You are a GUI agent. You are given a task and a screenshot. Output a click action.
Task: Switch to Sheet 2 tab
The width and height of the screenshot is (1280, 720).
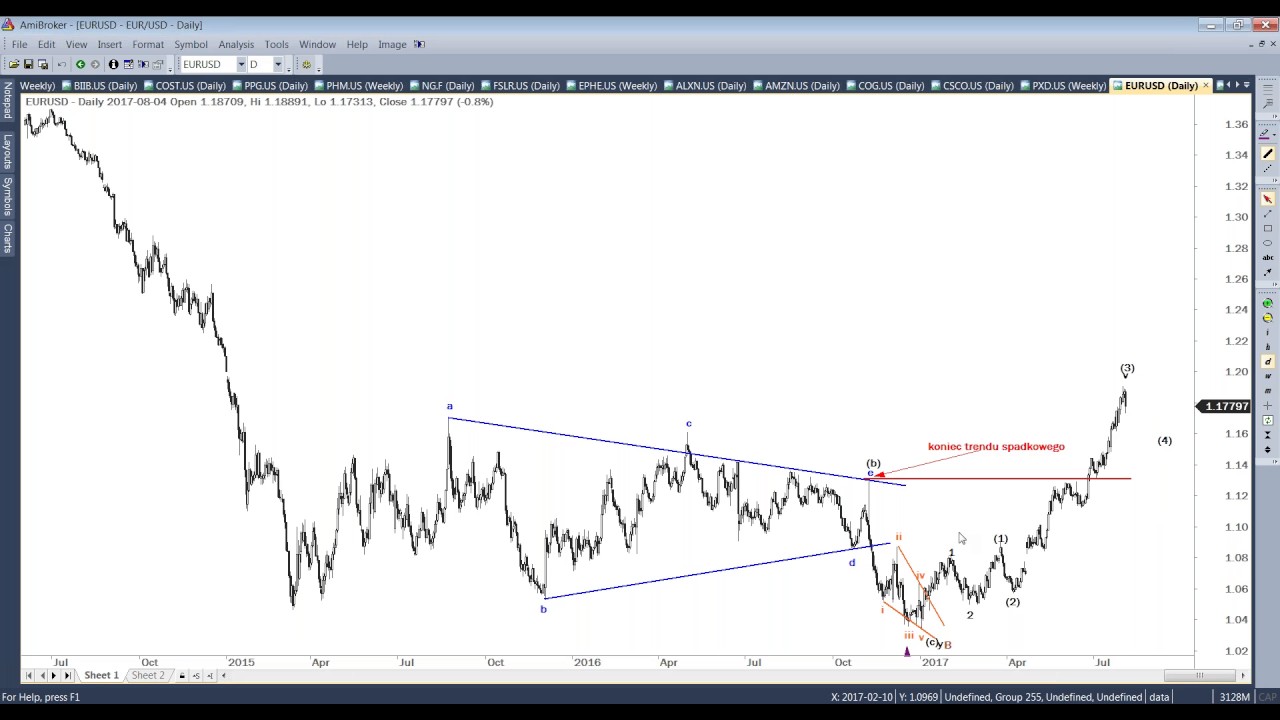pos(148,675)
